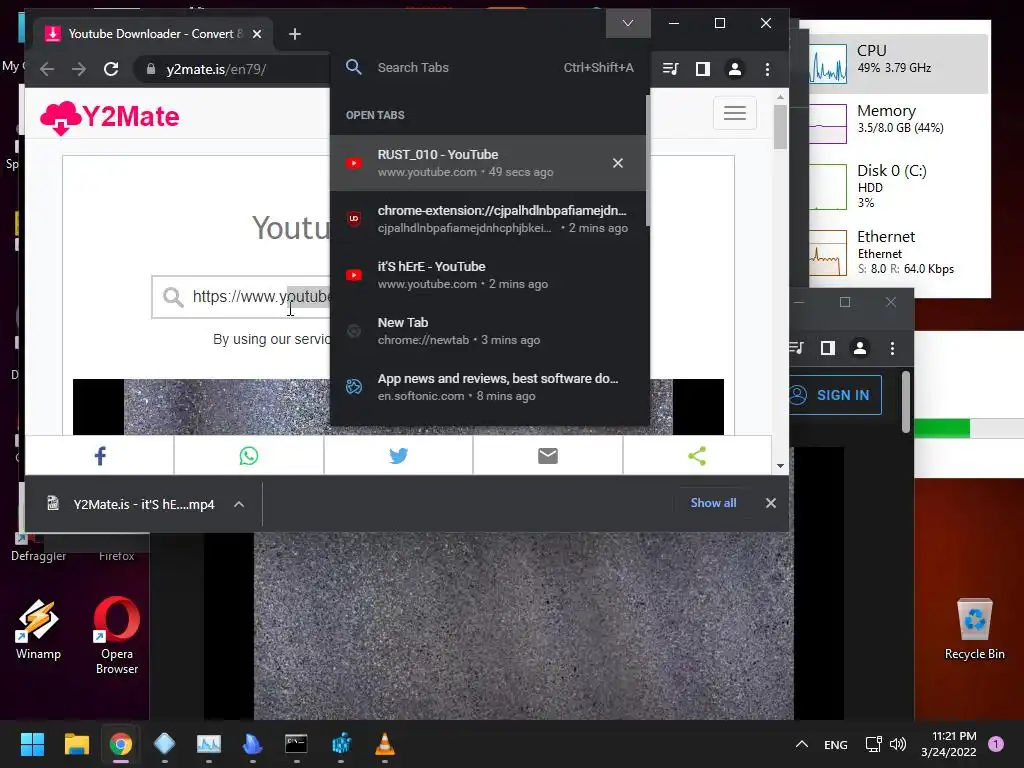Switch to New Tab entry in list
The height and width of the screenshot is (768, 1024).
coord(488,331)
